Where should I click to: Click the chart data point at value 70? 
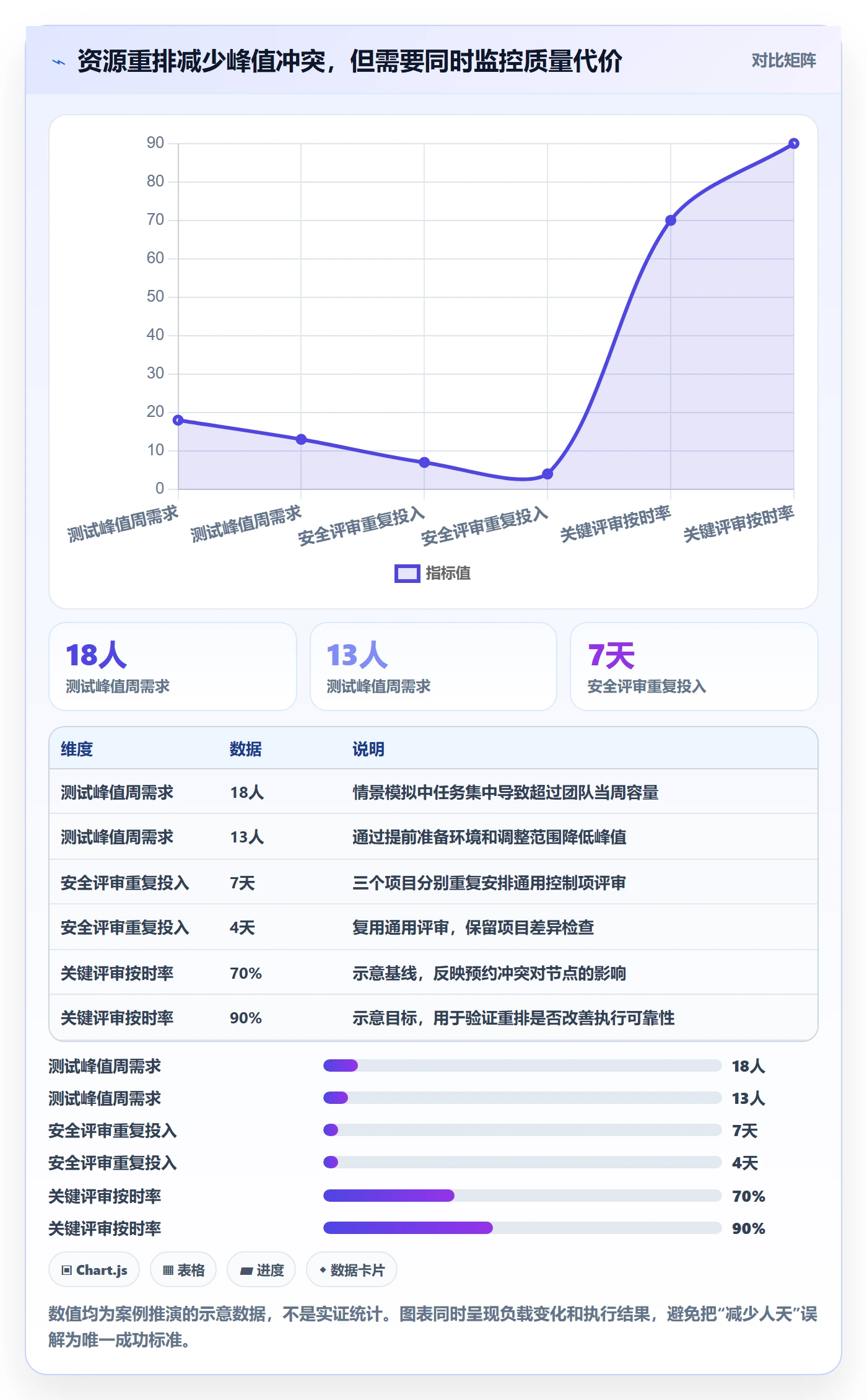tap(670, 220)
